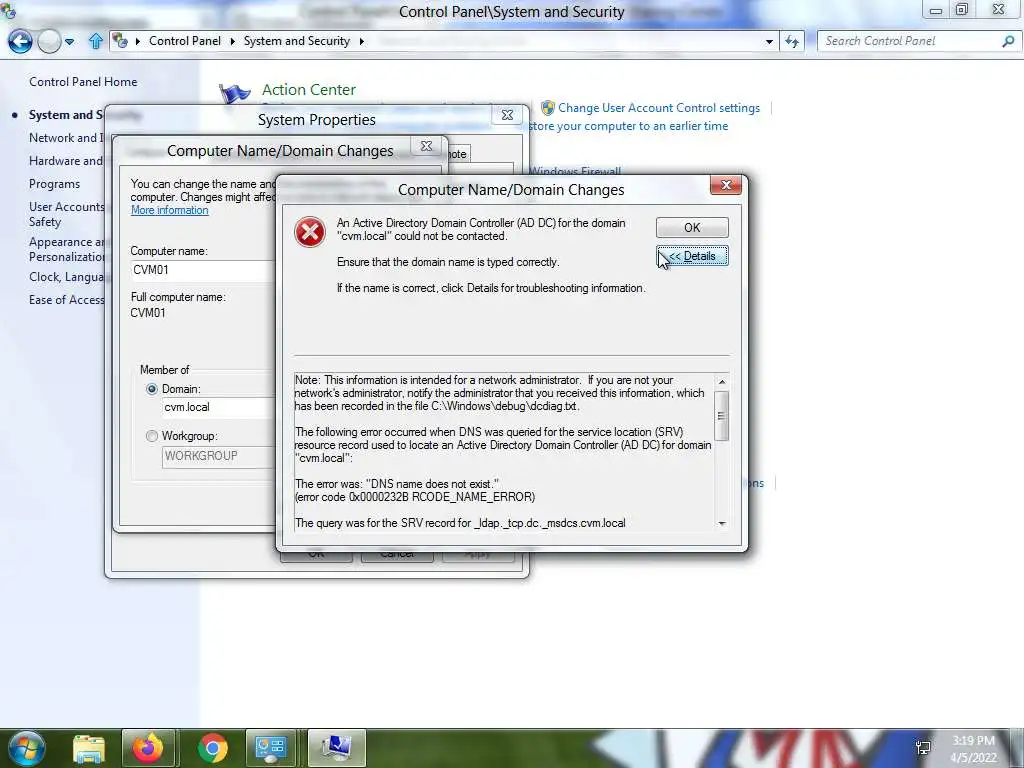Open the taskbar clock showing 3:19 PM

coord(973,749)
